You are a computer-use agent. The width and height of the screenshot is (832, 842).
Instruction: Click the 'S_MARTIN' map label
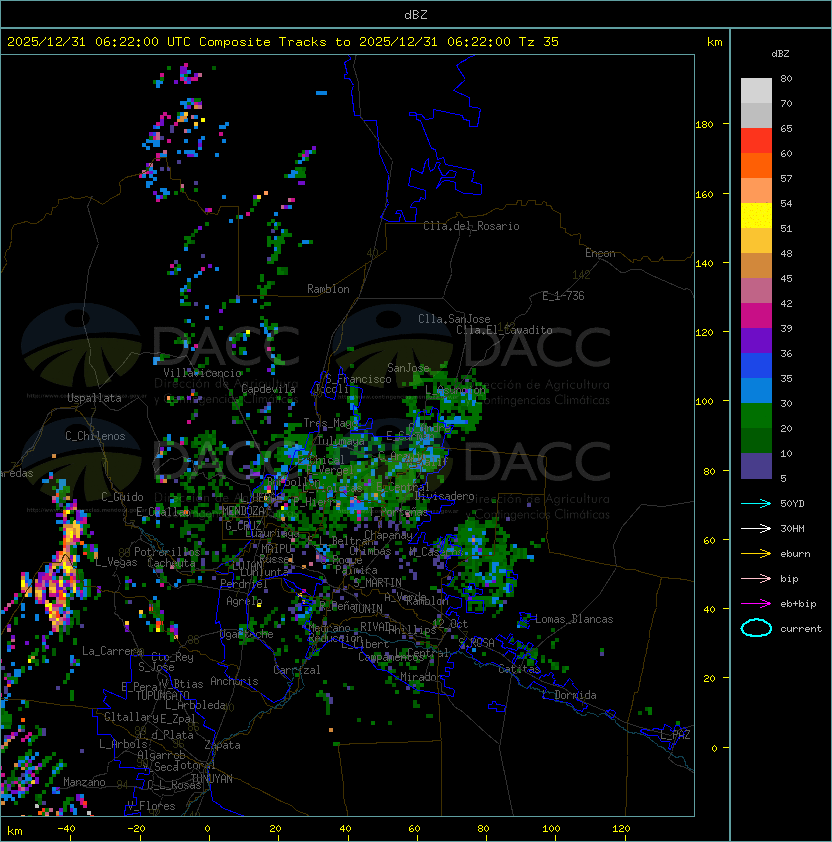[377, 583]
